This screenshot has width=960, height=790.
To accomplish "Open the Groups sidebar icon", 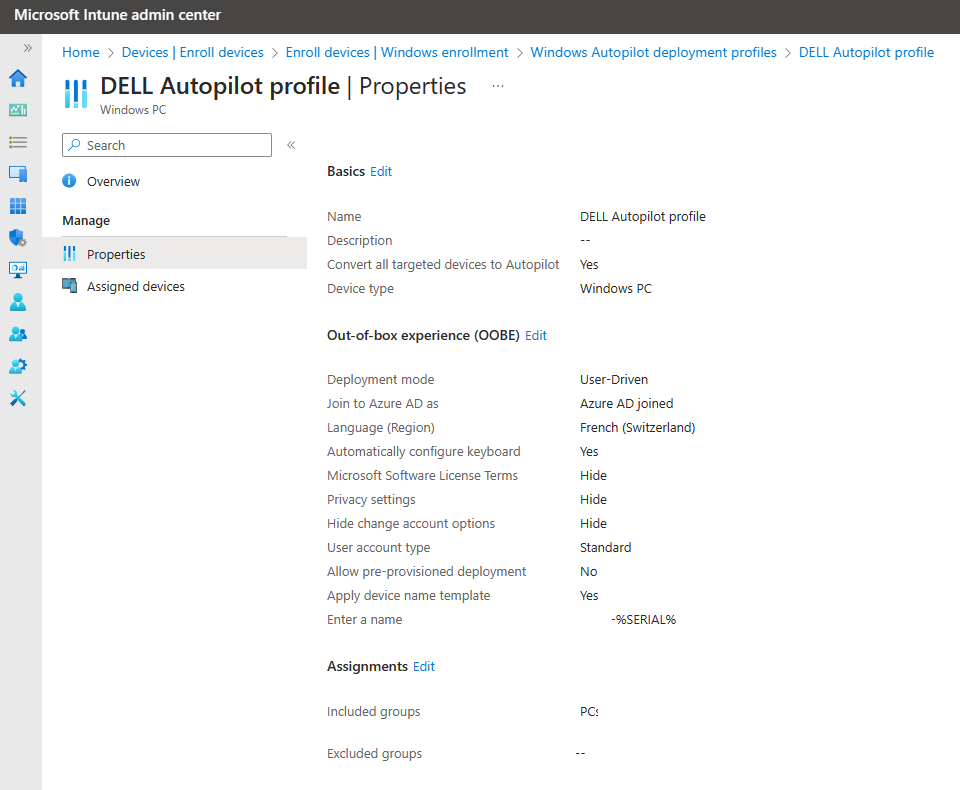I will pos(18,334).
